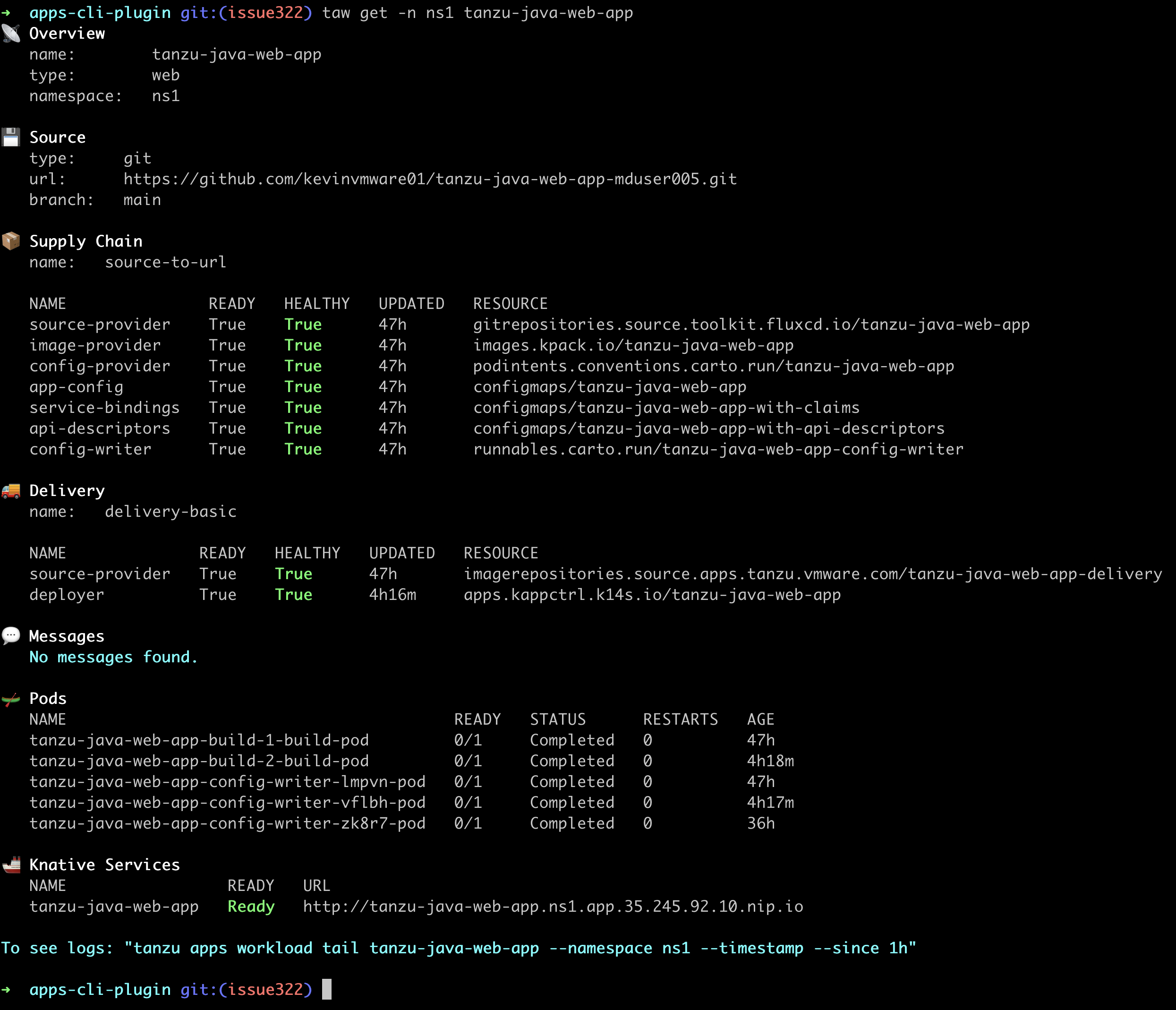
Task: Select the delivery-basic delivery name
Action: pyautogui.click(x=170, y=511)
